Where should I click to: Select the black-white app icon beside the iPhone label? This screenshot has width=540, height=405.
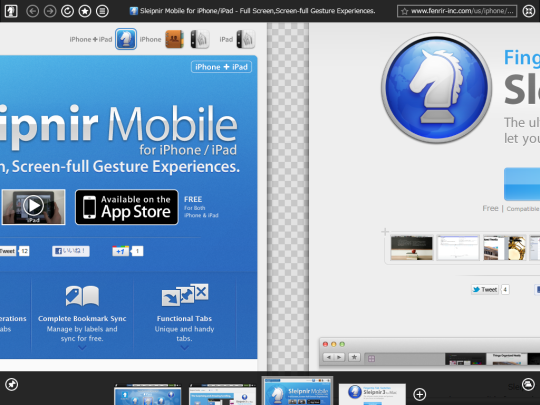(x=200, y=39)
